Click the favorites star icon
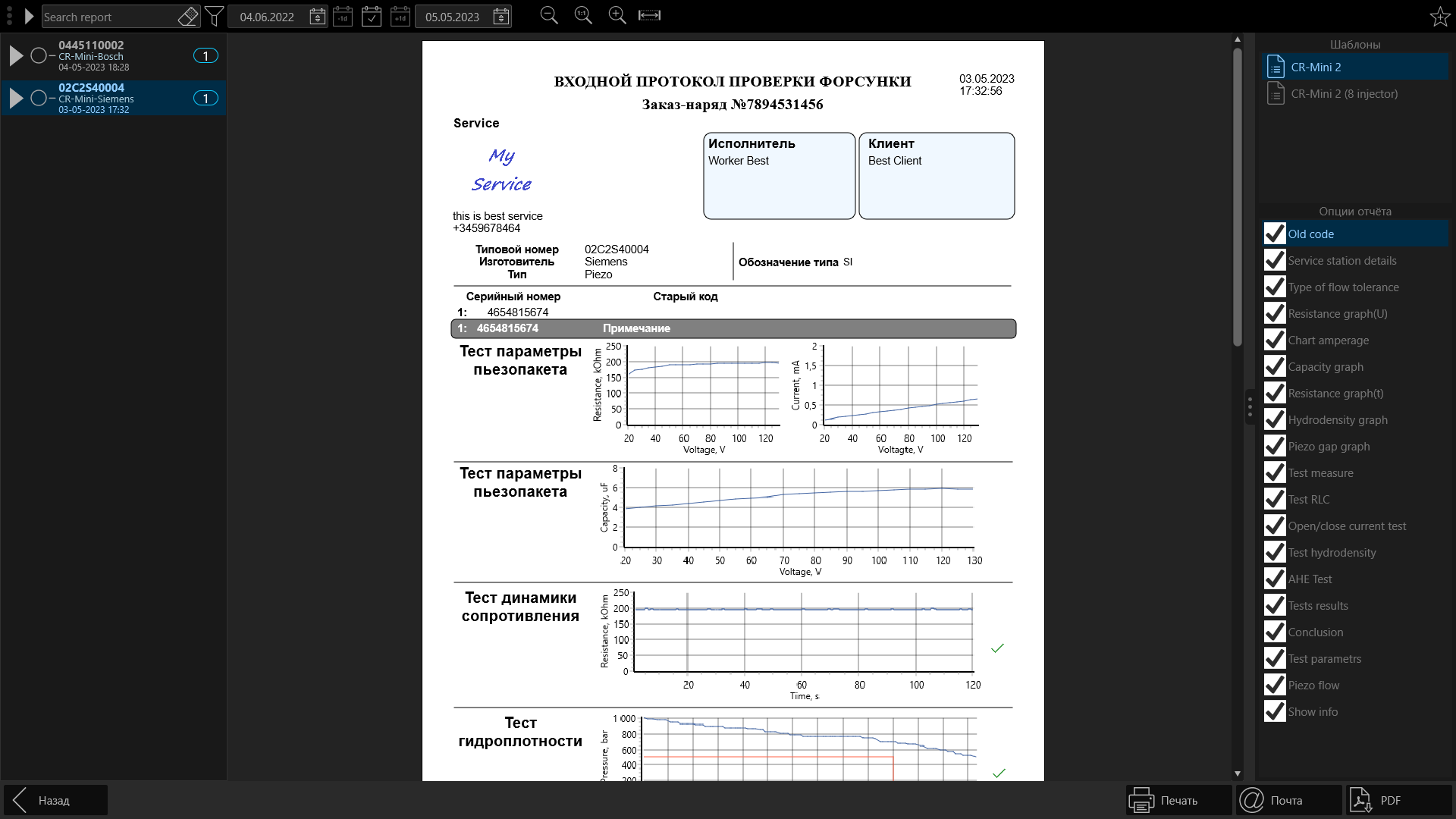 coord(1439,16)
